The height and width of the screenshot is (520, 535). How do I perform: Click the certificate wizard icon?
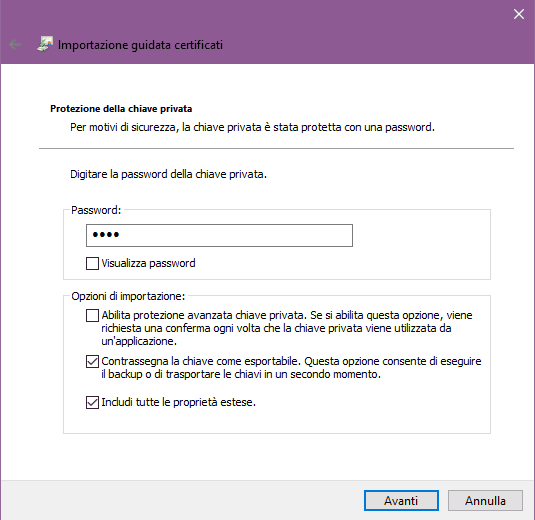[x=45, y=44]
